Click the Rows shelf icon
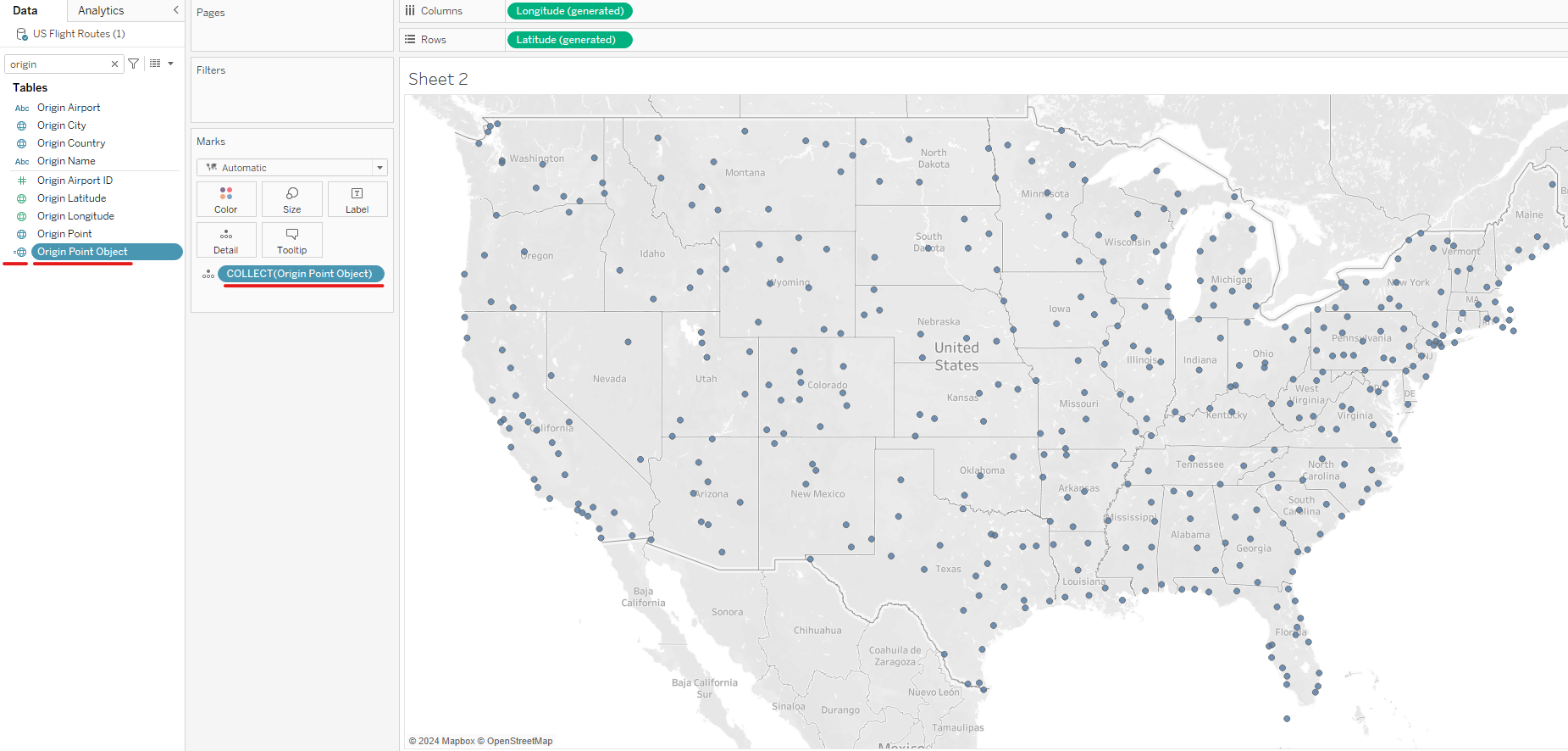The height and width of the screenshot is (751, 1568). [x=410, y=40]
